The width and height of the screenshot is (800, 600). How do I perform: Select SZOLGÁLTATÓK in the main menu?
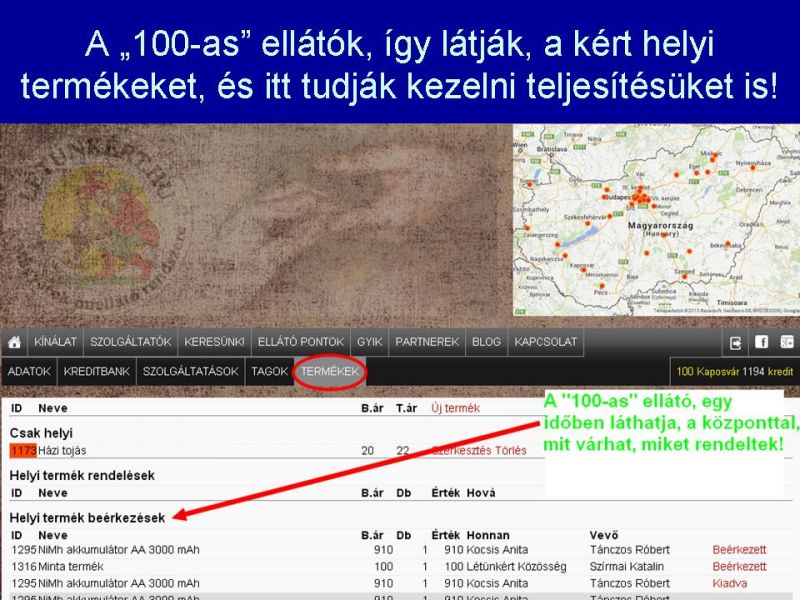click(x=131, y=342)
